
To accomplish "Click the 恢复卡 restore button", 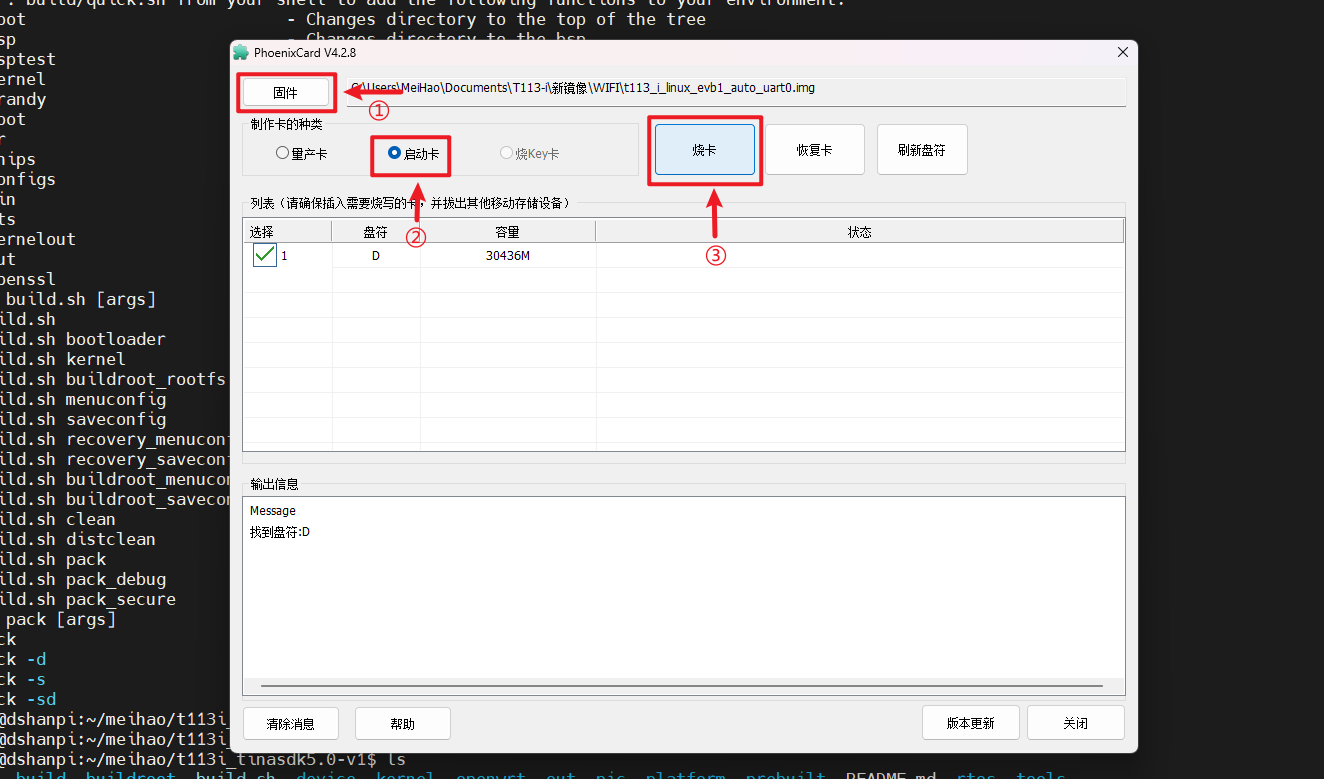I will pyautogui.click(x=815, y=150).
